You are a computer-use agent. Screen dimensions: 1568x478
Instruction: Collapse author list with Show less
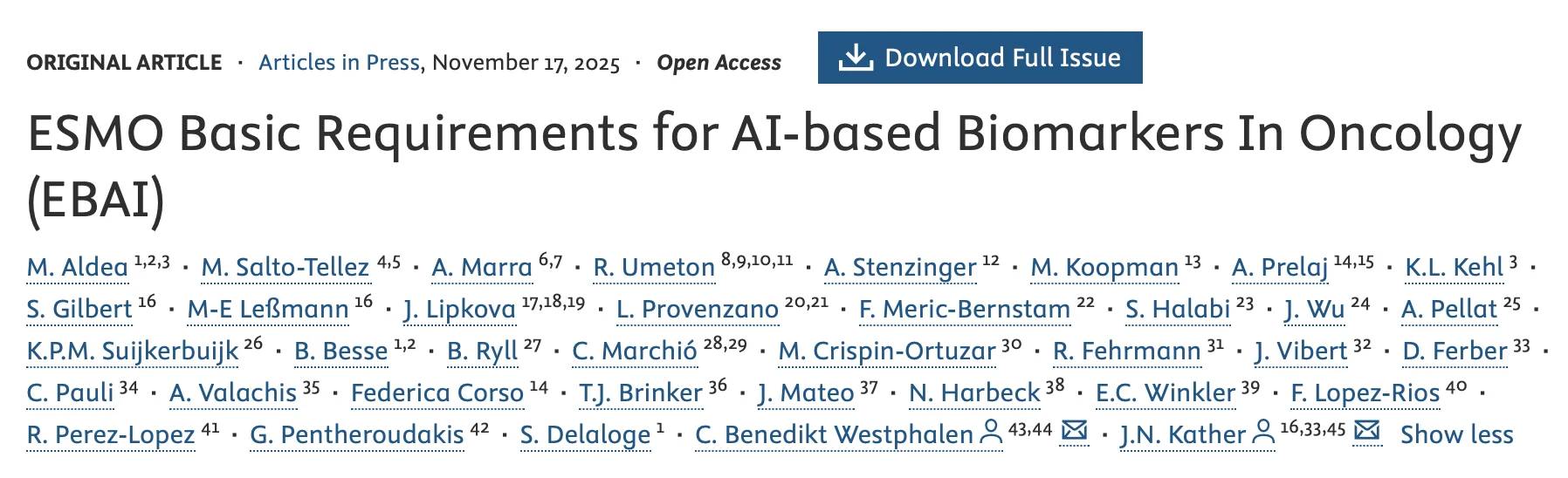(x=1456, y=434)
